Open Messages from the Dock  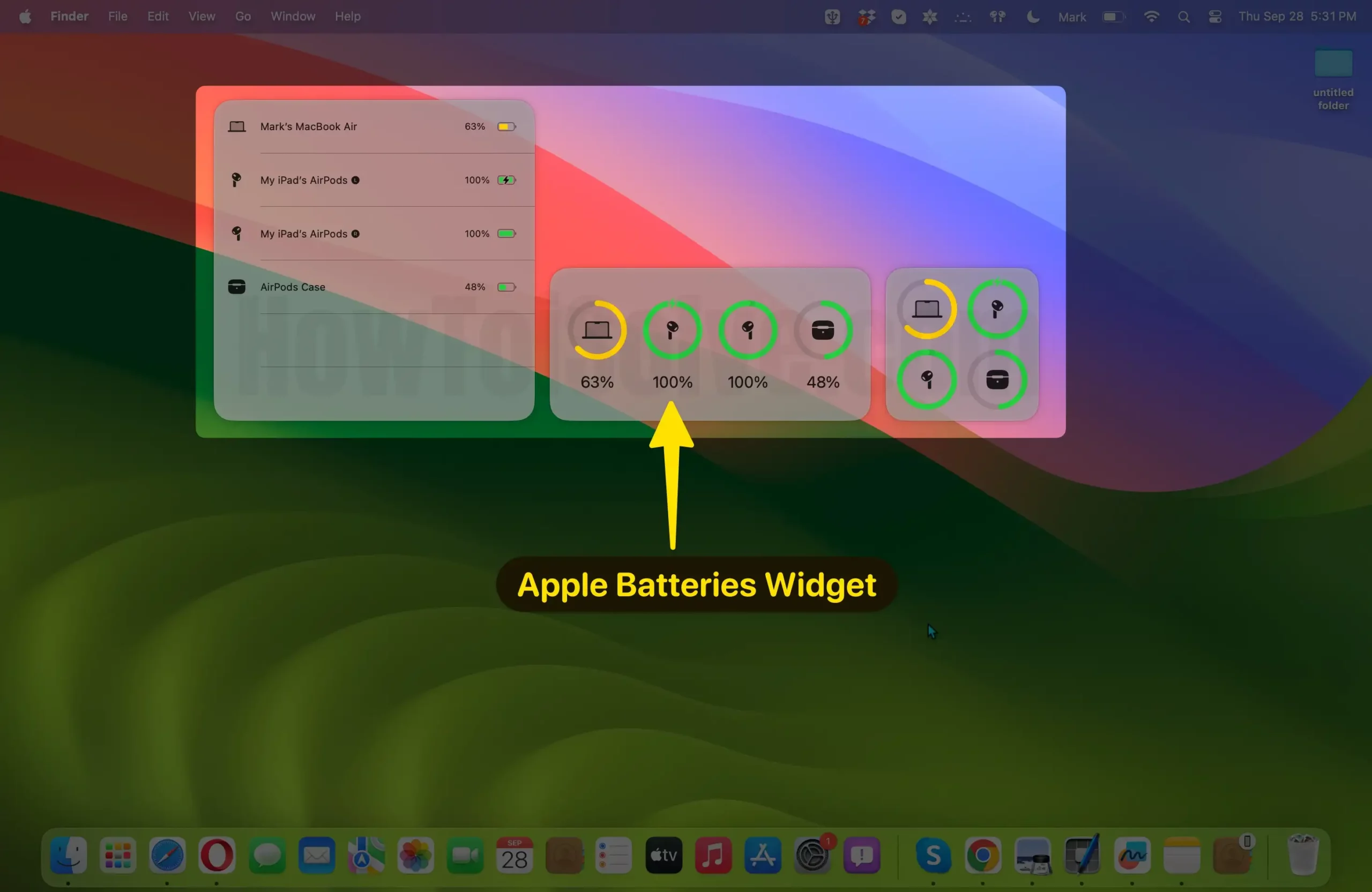(267, 855)
